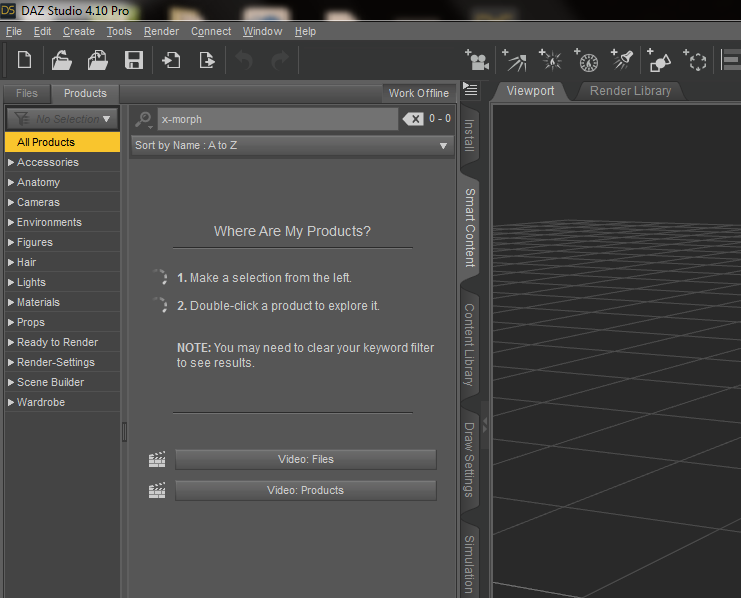Open the Connect menu
The image size is (741, 598).
211,31
